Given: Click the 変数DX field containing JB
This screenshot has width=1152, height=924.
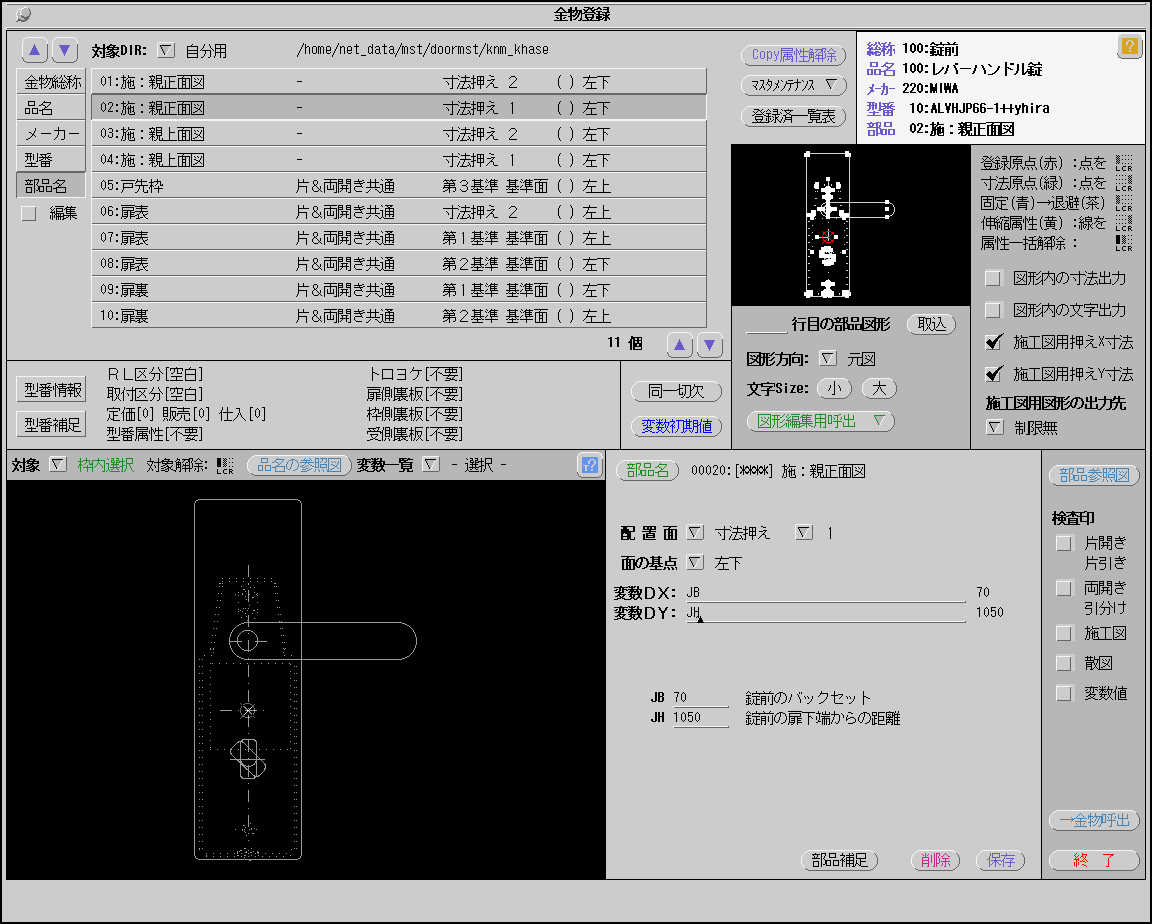Looking at the screenshot, I should click(825, 593).
